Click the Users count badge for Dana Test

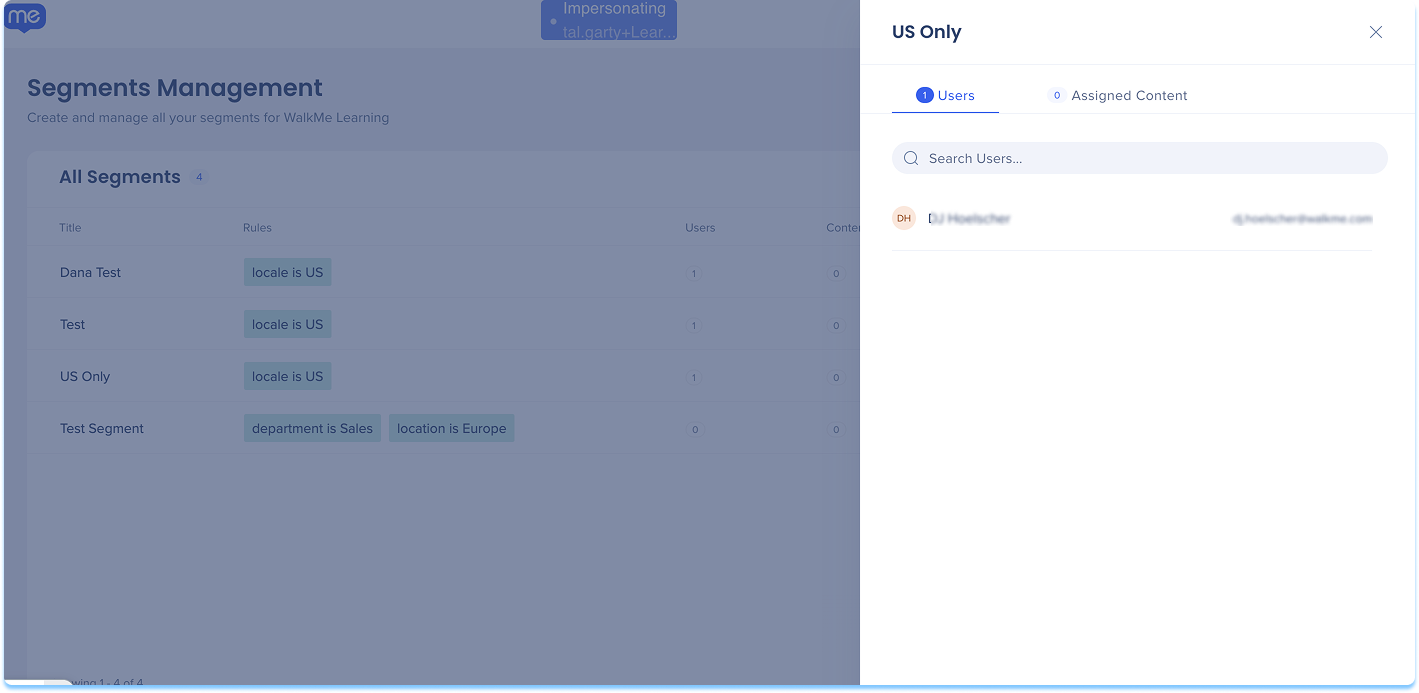click(694, 273)
